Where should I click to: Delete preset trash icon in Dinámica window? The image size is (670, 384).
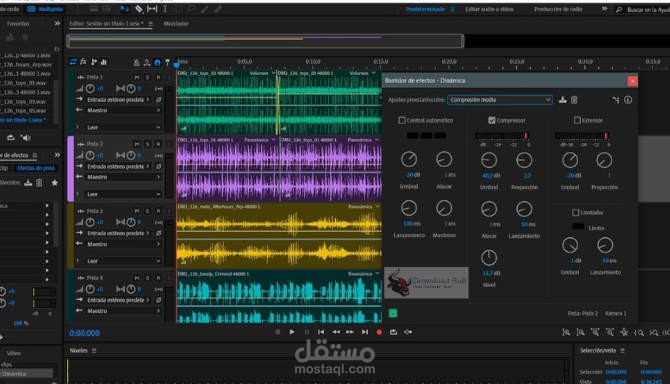click(x=574, y=100)
